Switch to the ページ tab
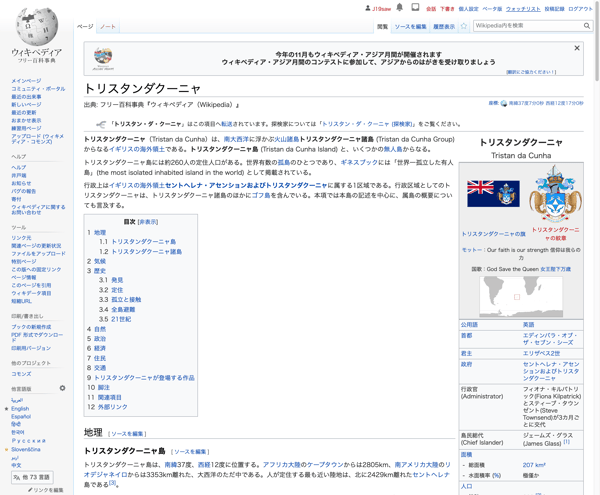 (x=85, y=26)
